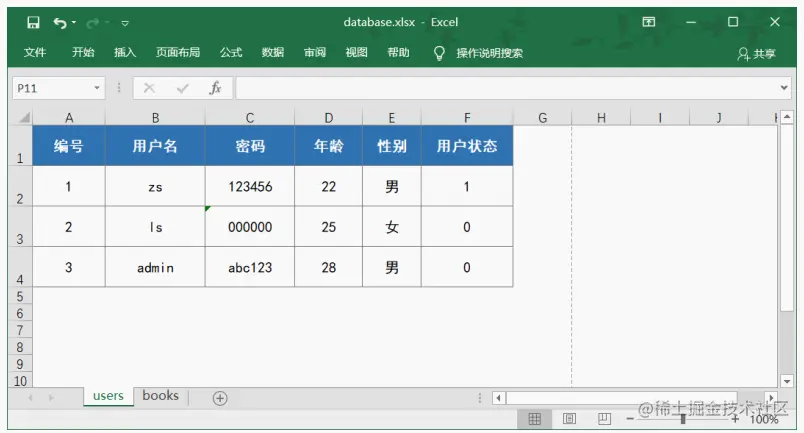Expand the Name Box dropdown arrow

(97, 88)
